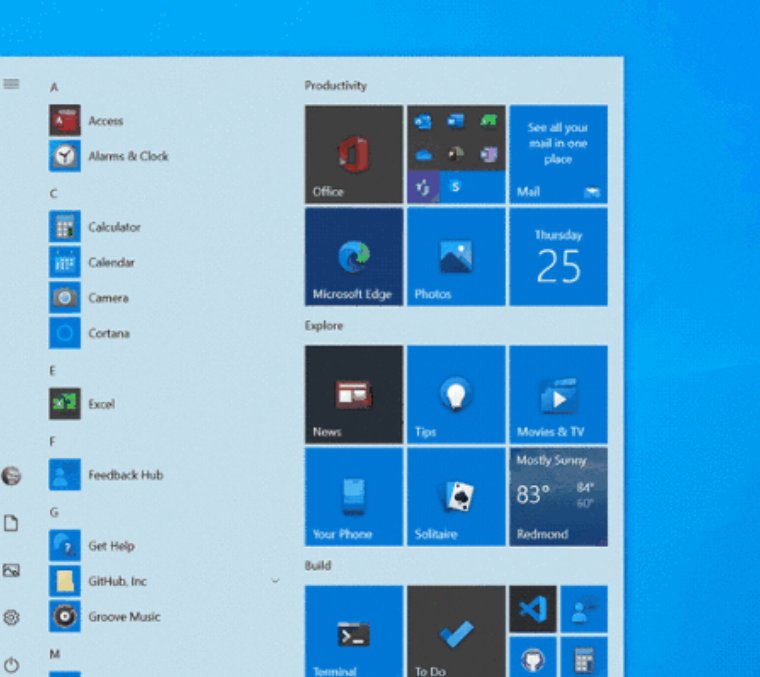Click the OneNote icon in Office folder tile
760x677 pixels.
pos(488,155)
